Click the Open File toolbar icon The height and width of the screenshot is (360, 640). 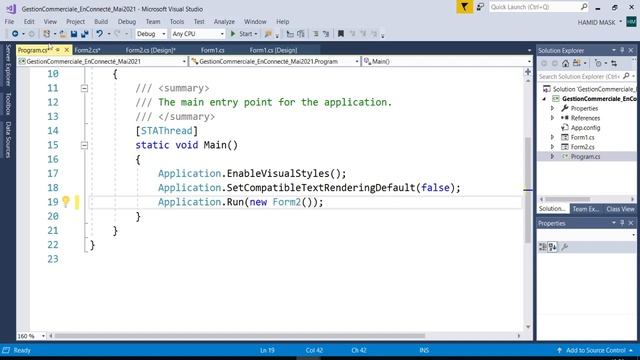[x=62, y=34]
